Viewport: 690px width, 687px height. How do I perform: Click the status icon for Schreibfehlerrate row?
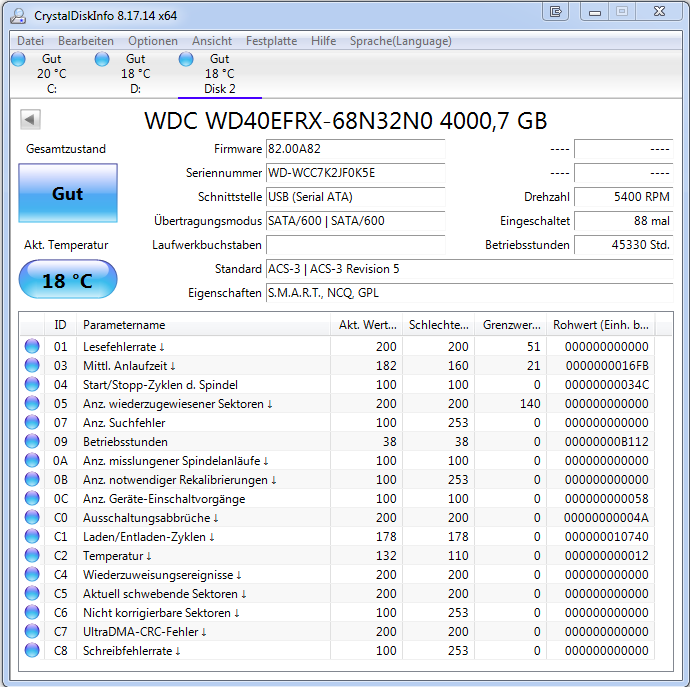pos(32,650)
